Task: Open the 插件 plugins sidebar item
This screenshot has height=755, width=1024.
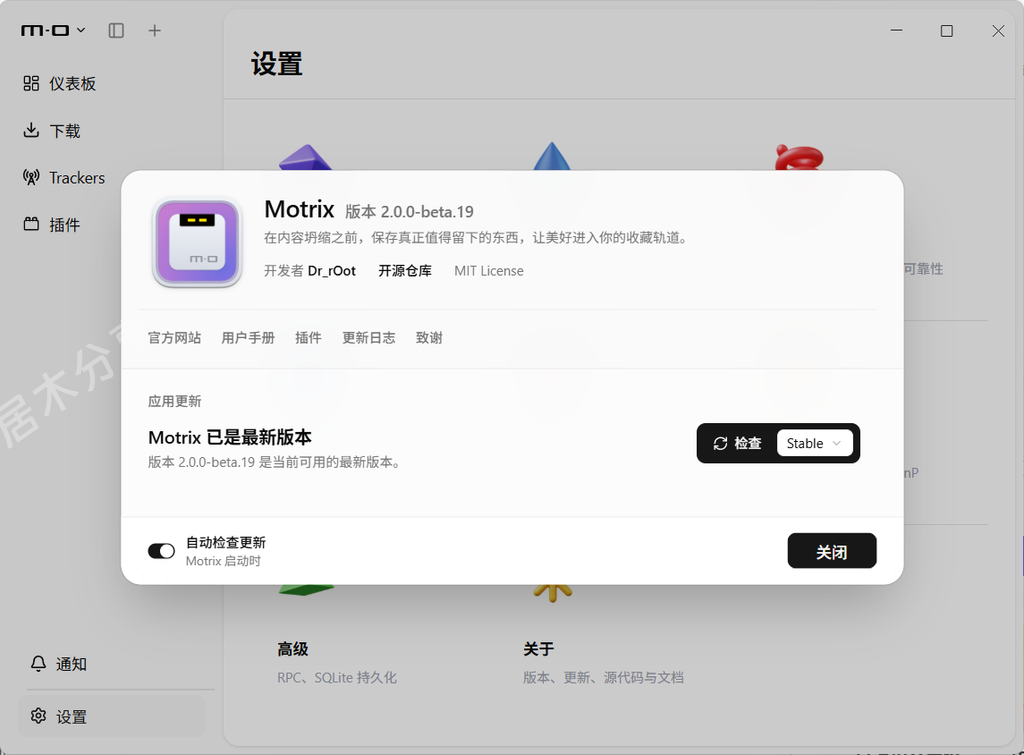Action: 52,225
